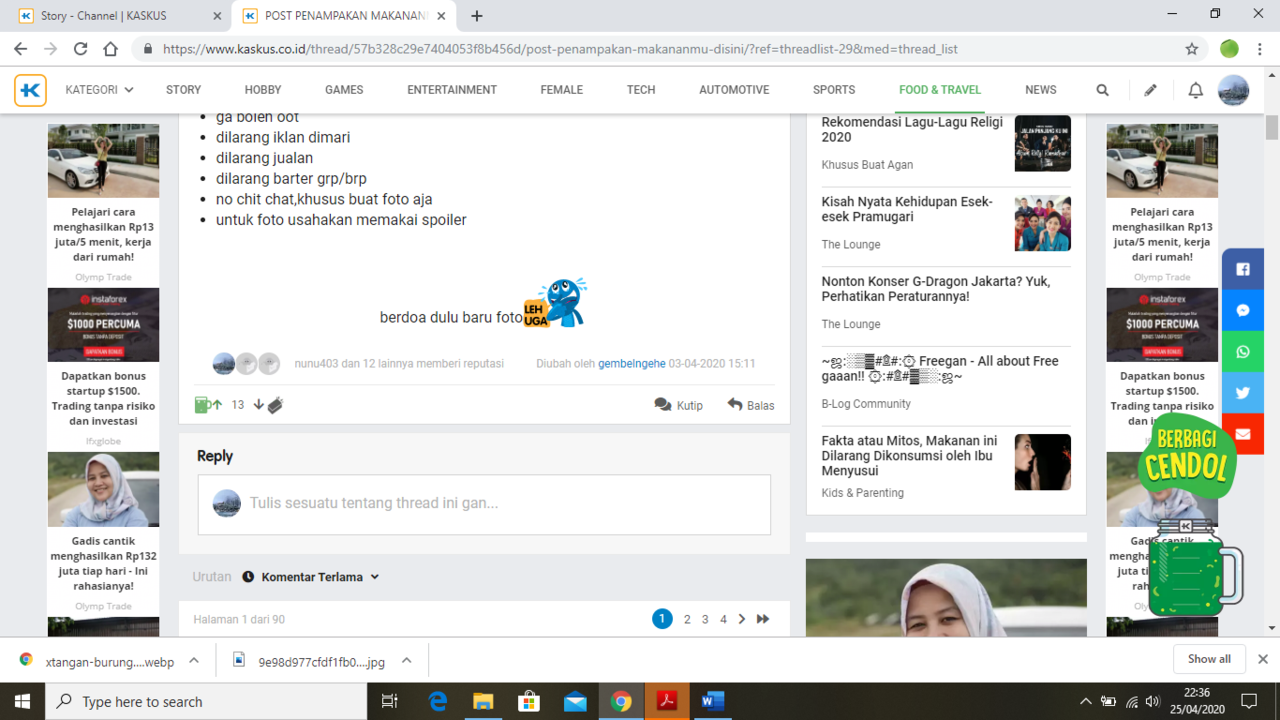The height and width of the screenshot is (720, 1280).
Task: Open Chrome menu three dots
Action: click(x=1260, y=48)
